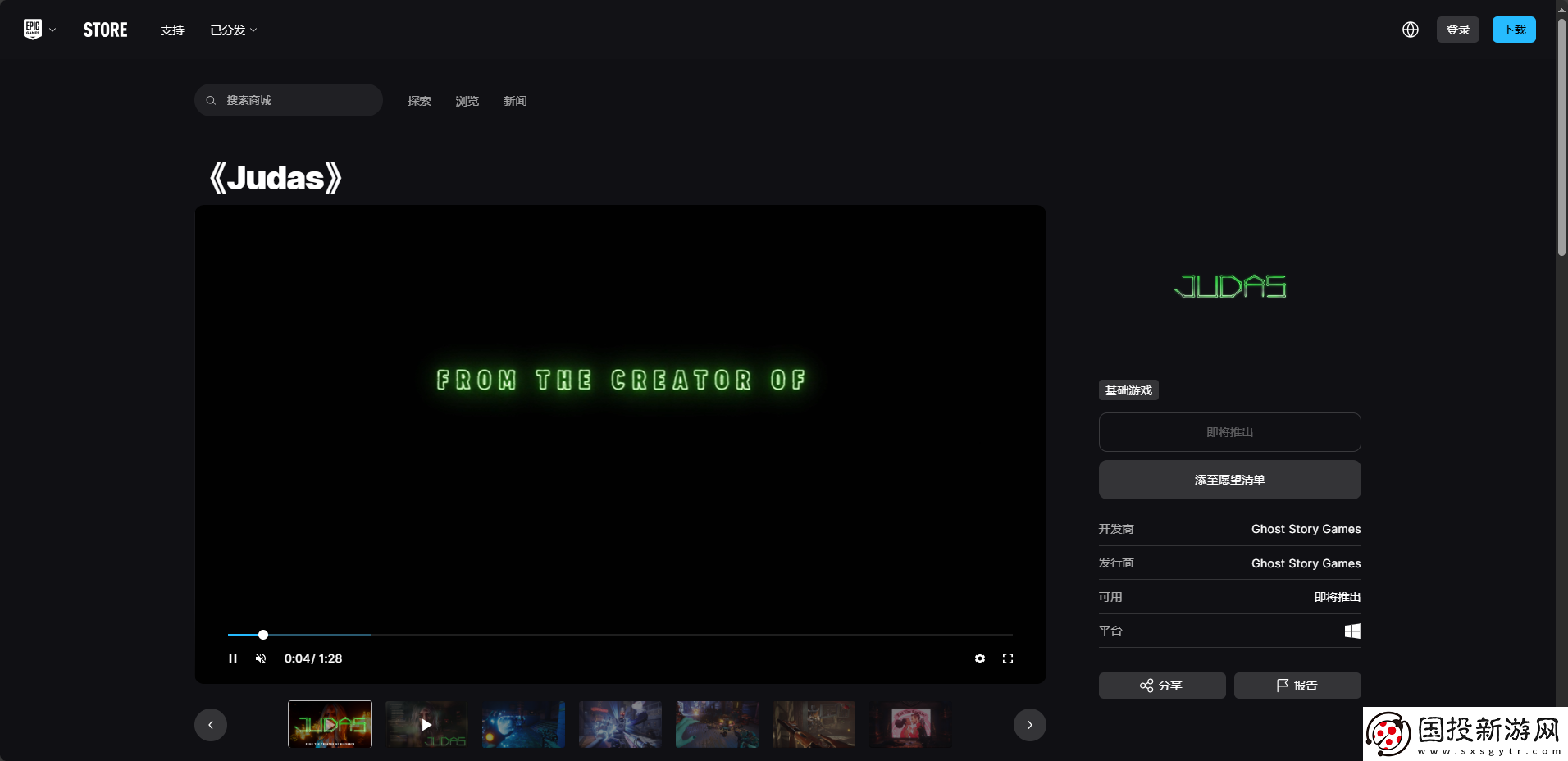Unmute the trailer audio
Viewport: 1568px width, 761px height.
coord(261,658)
